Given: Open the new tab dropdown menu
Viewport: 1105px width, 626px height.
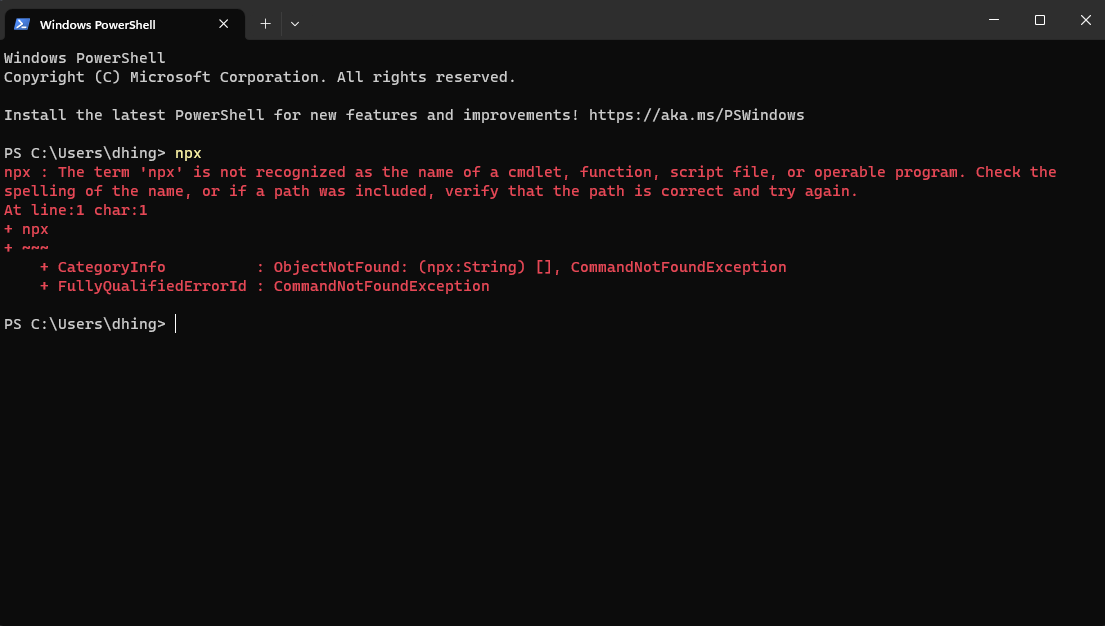Looking at the screenshot, I should (x=294, y=23).
